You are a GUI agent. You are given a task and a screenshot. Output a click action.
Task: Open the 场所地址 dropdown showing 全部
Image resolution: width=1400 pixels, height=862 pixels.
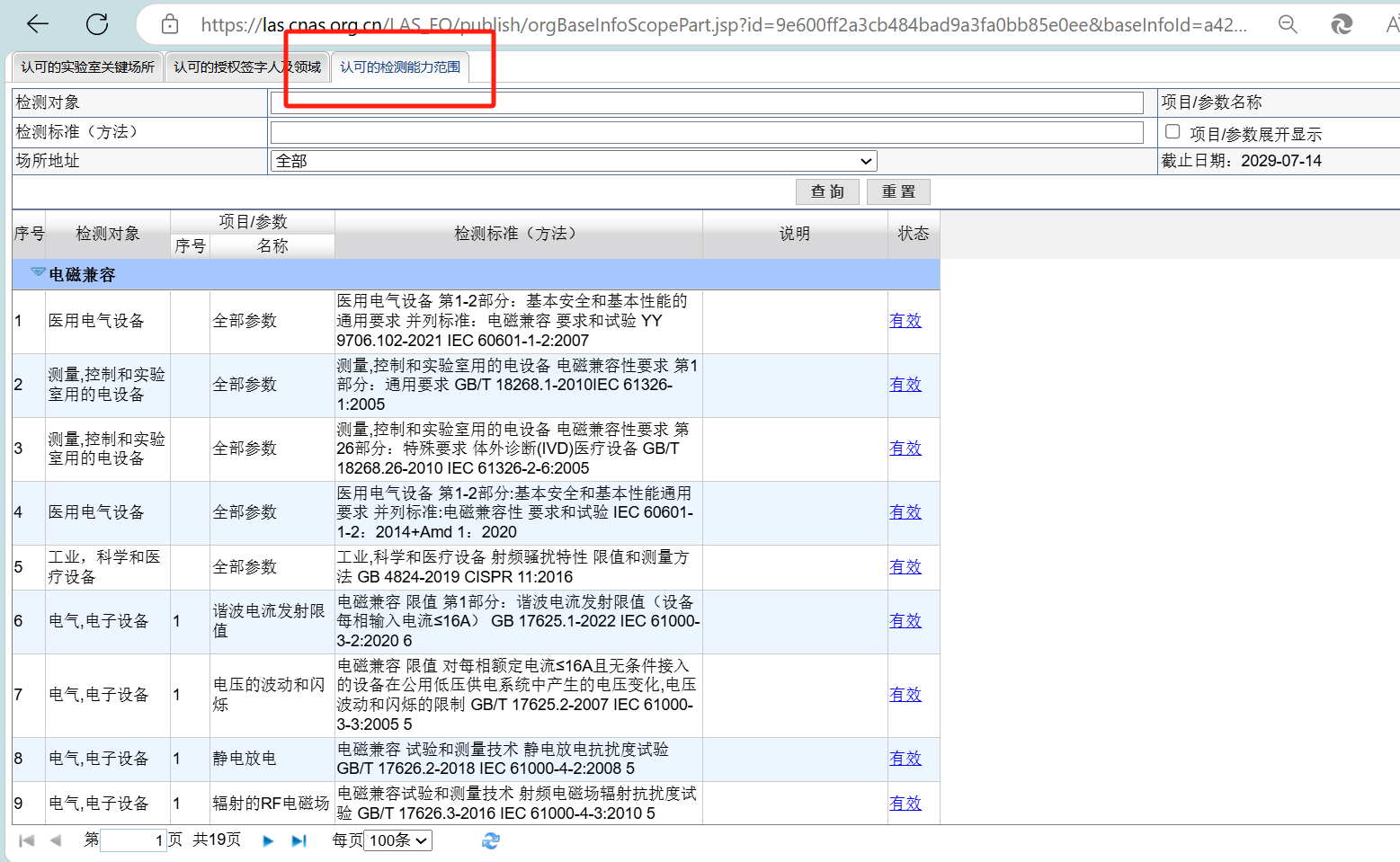coord(573,161)
